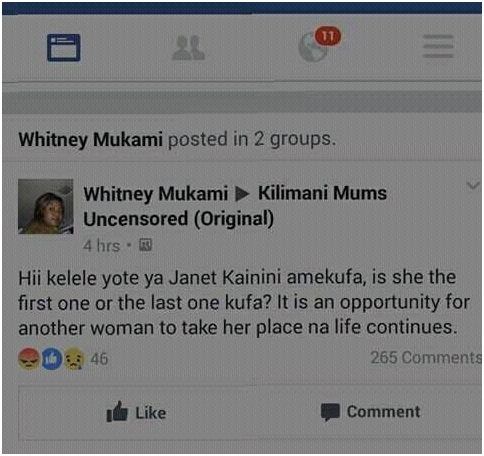Click the blue thumbs-up reaction icon
The image size is (484, 456).
click(52, 359)
